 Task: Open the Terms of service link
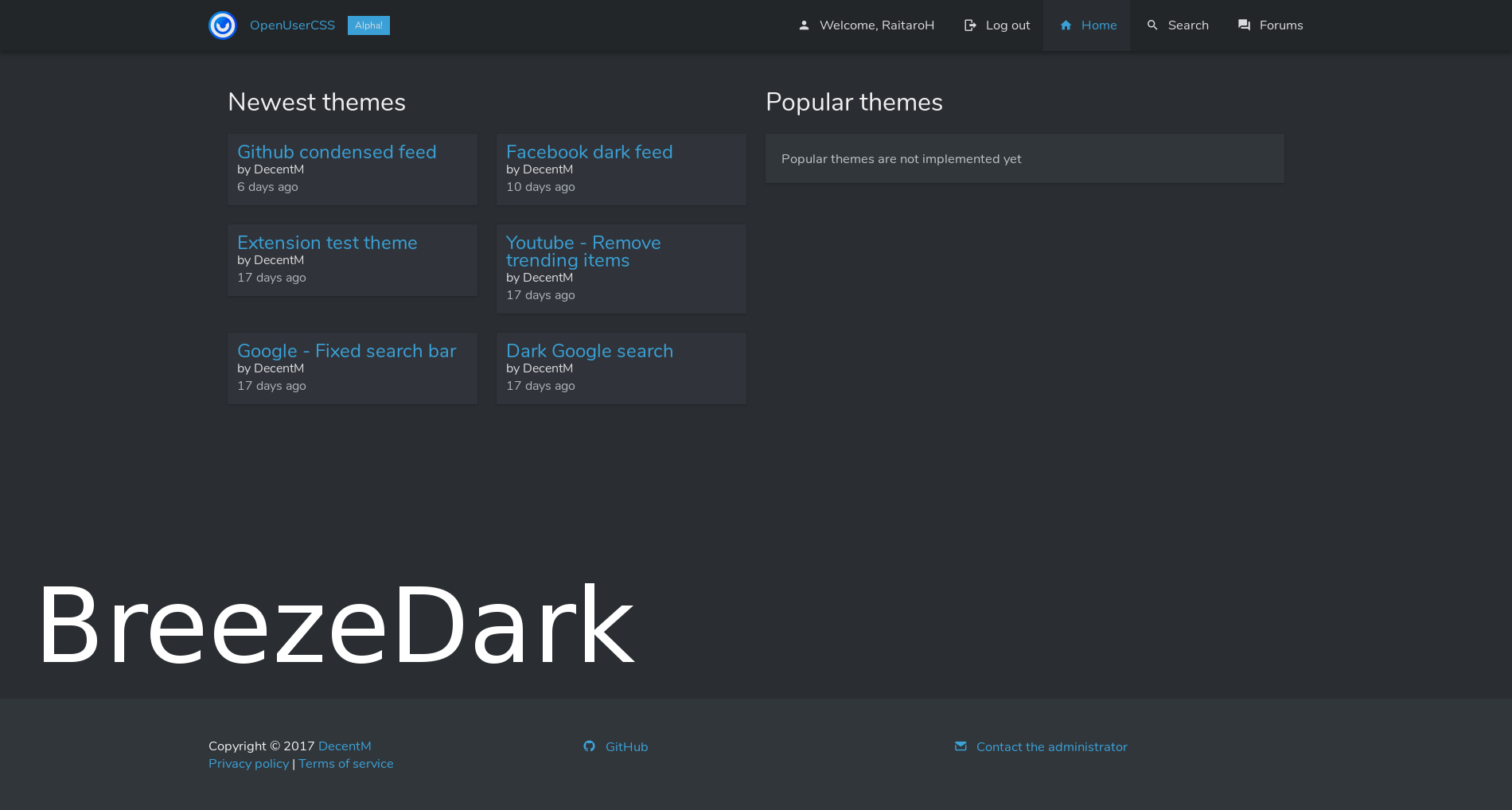point(346,764)
